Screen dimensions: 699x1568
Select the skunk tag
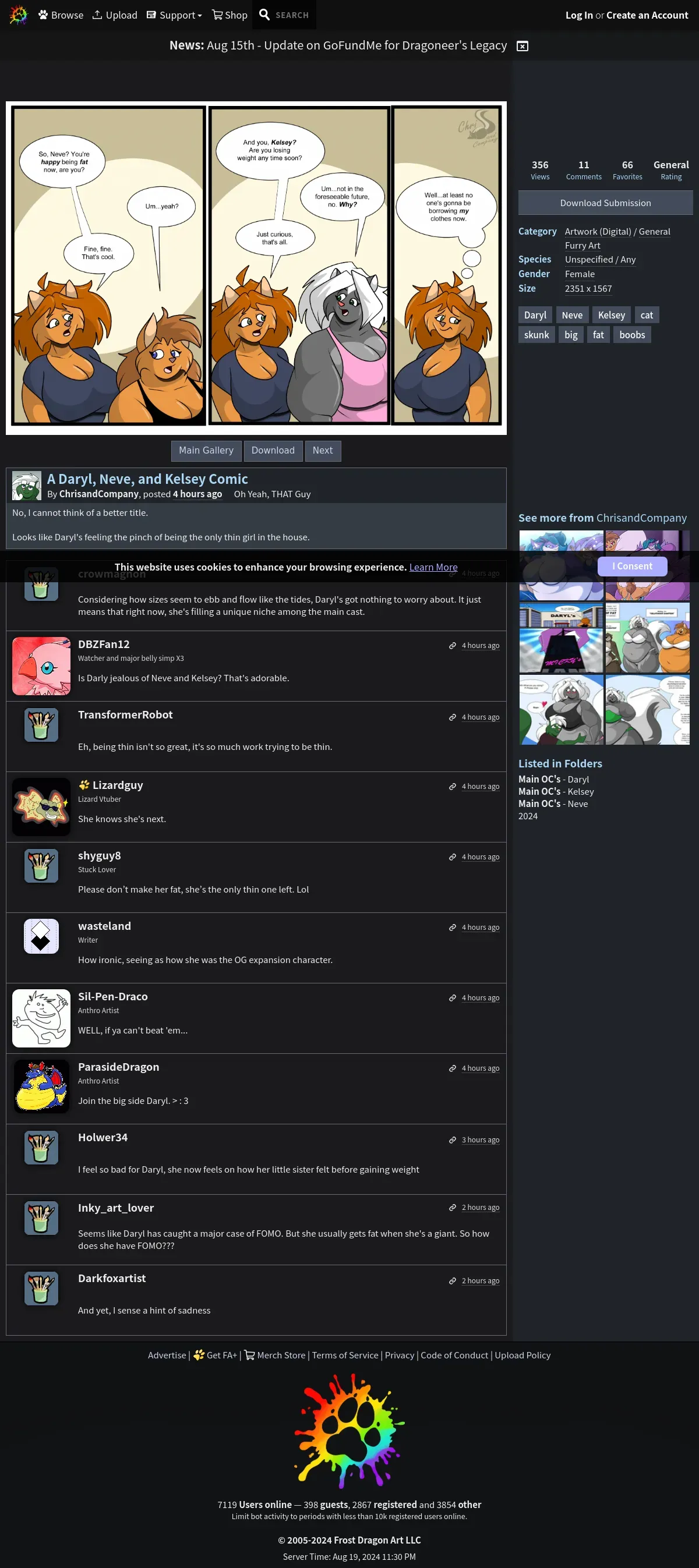[536, 335]
